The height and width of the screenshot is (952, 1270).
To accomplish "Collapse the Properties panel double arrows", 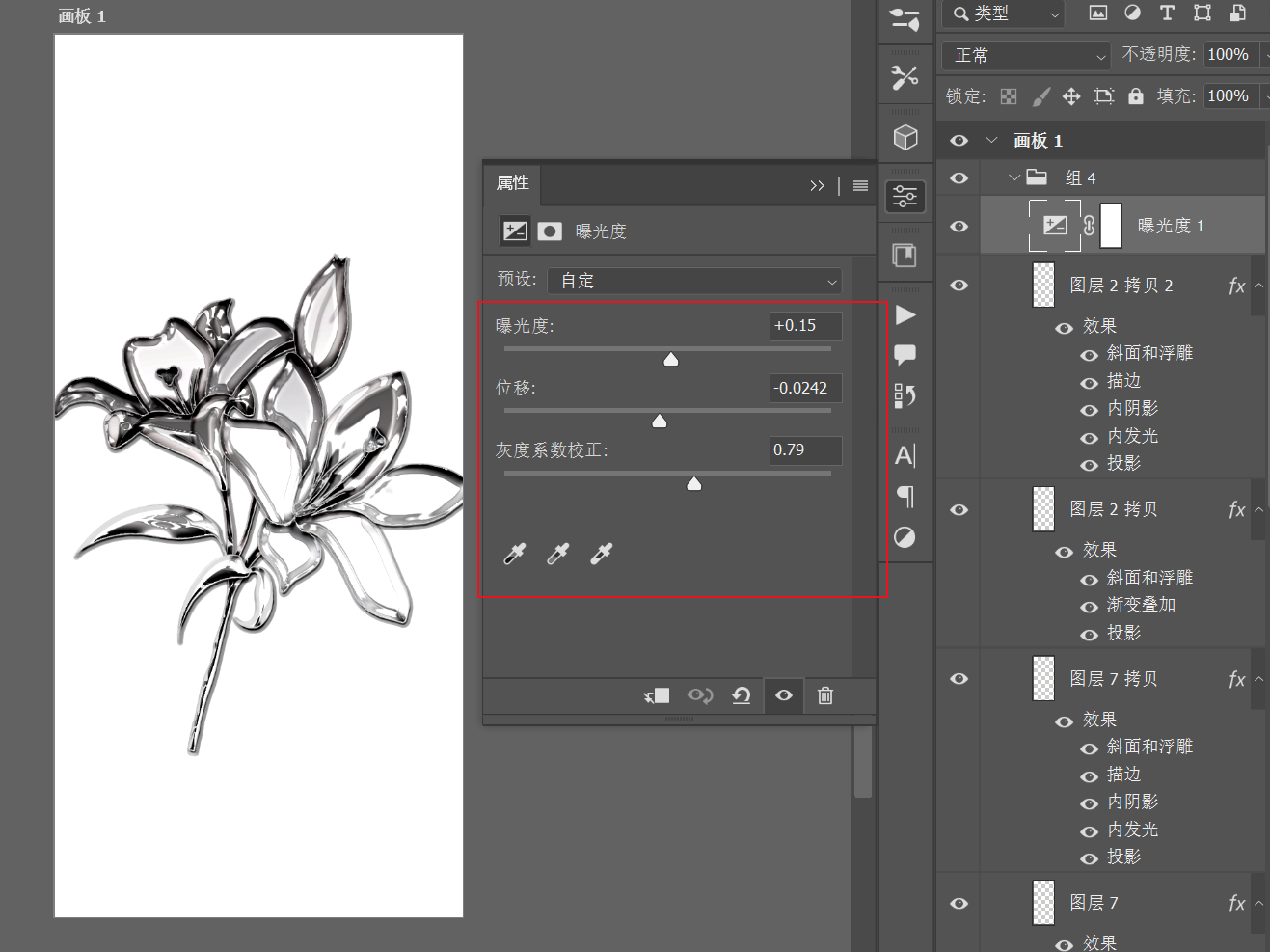I will point(817,185).
